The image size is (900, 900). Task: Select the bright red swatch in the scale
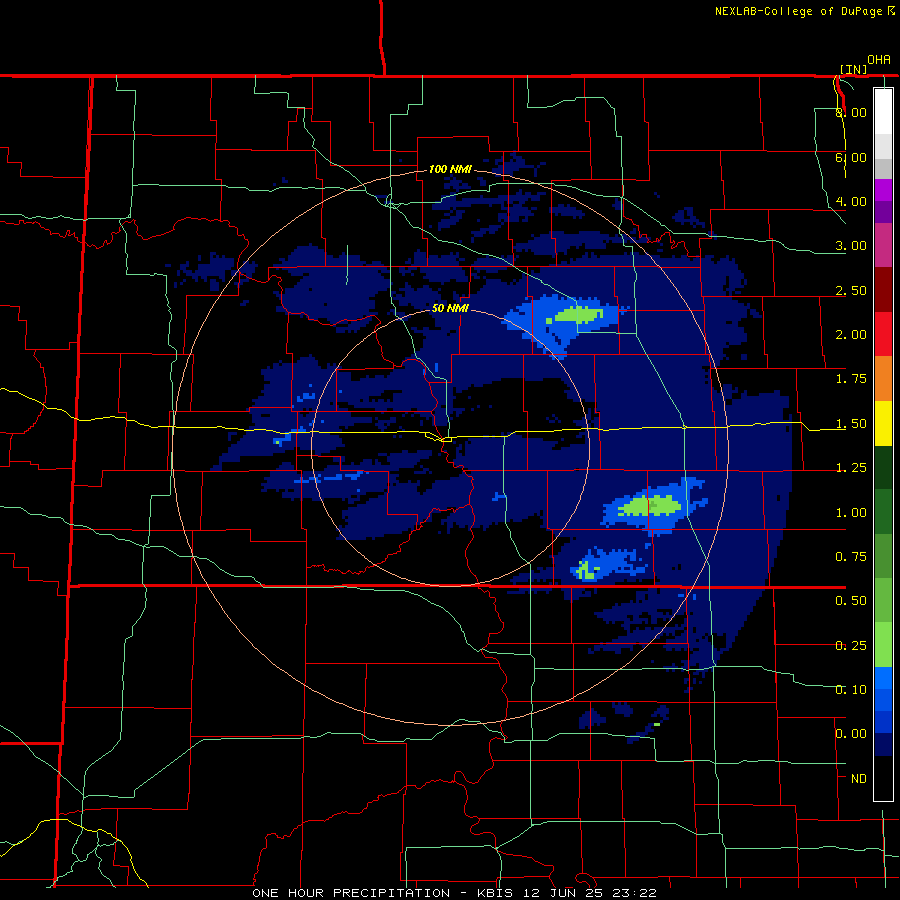click(883, 335)
